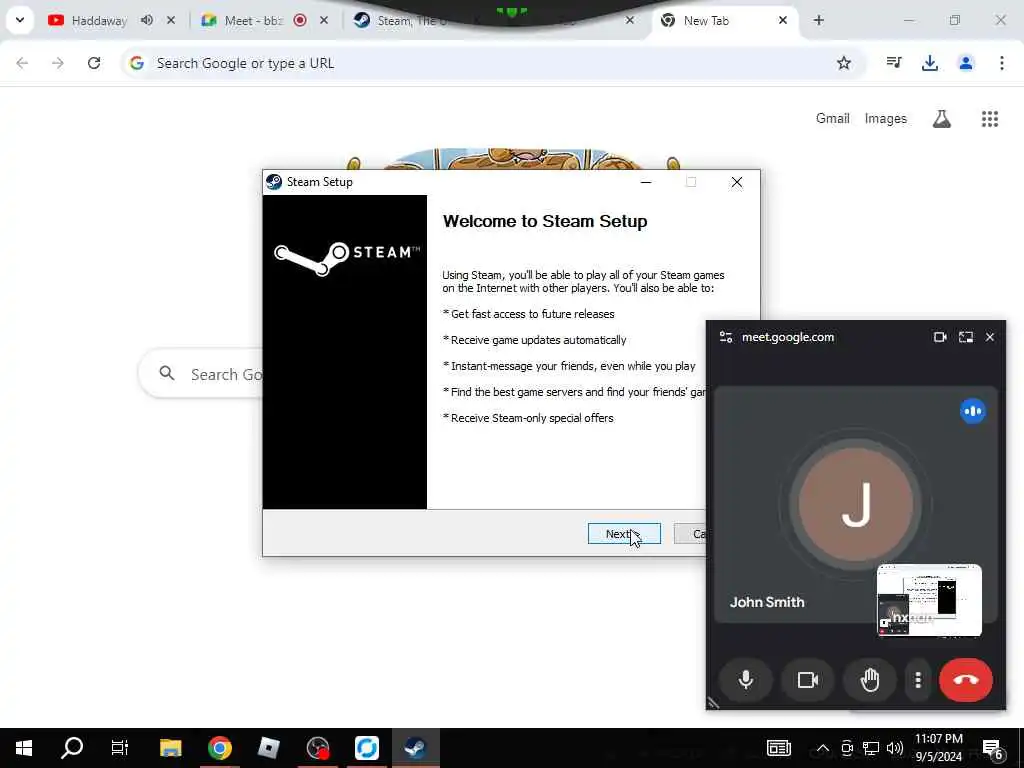Reload the current page

[94, 63]
